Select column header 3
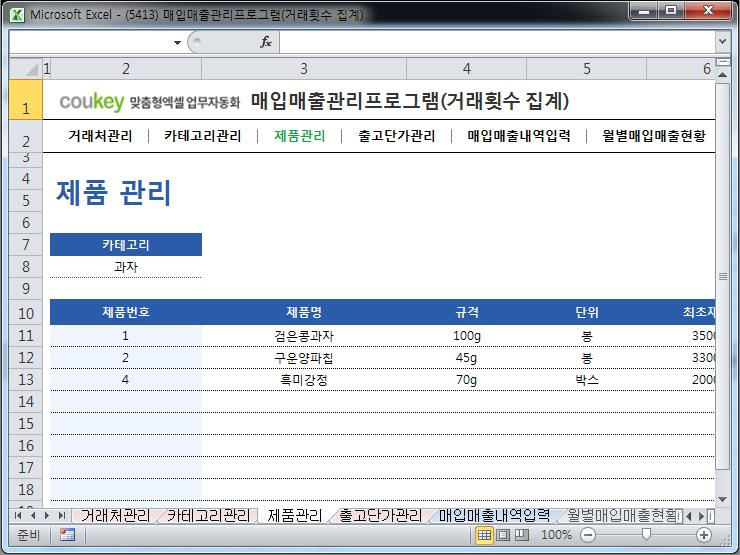The image size is (740, 555). point(303,69)
